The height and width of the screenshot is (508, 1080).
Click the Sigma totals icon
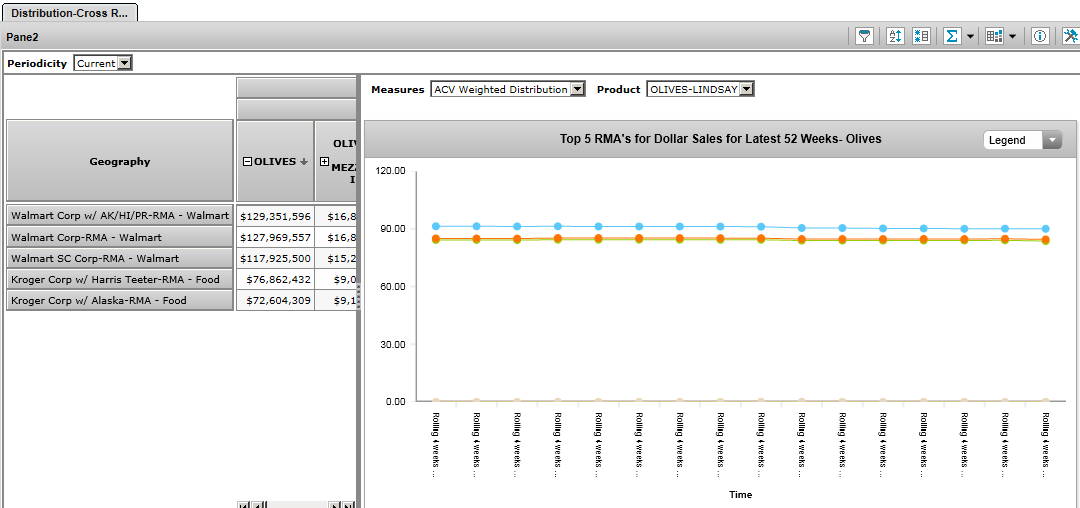(952, 36)
